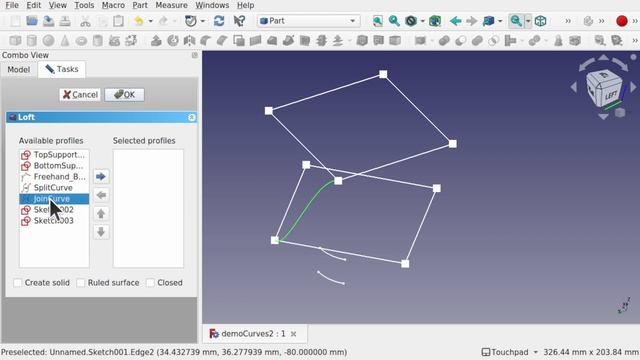
Task: Open the standard views dropdown arrow
Action: click(500, 21)
